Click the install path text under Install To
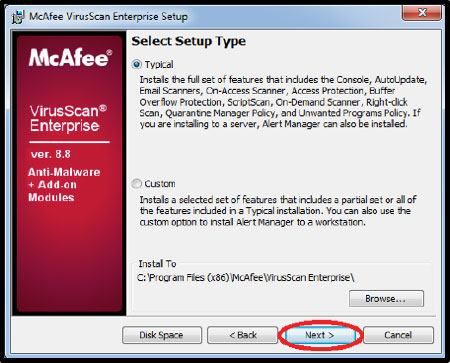 [246, 277]
